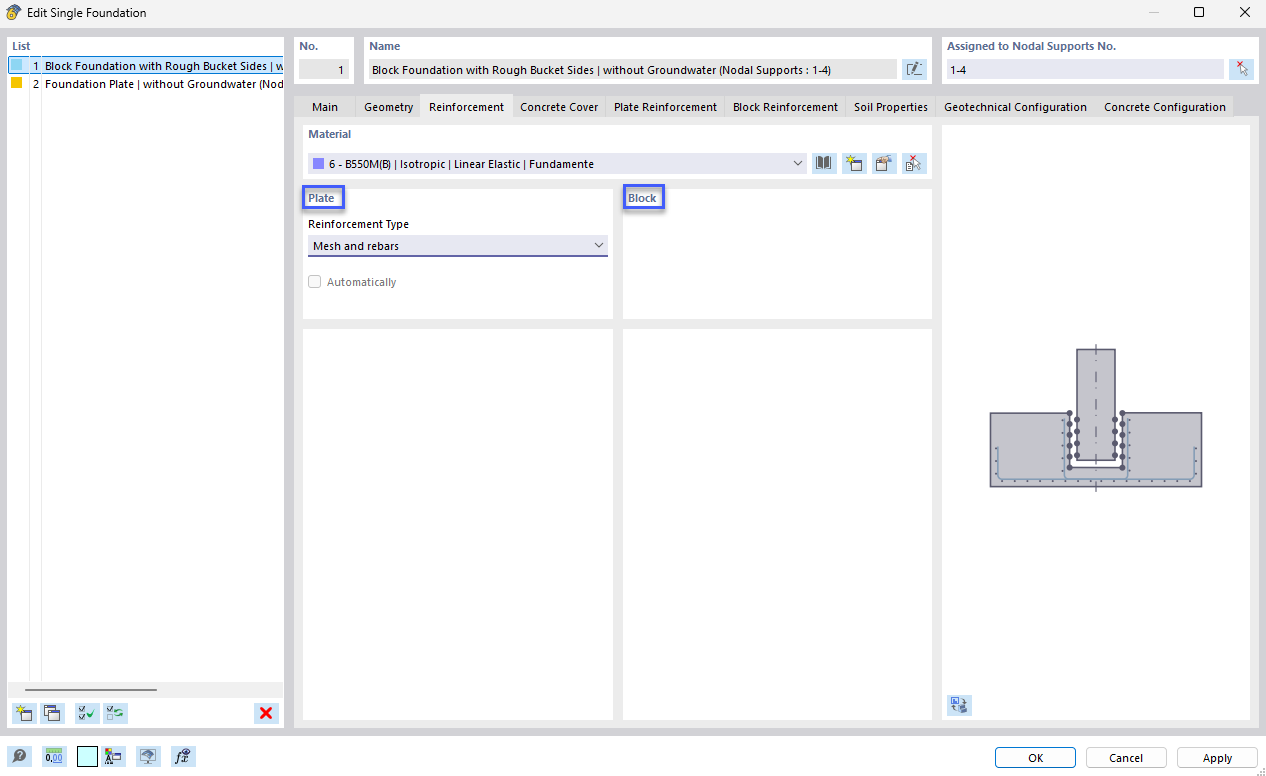The image size is (1266, 776).
Task: Click the blue color square of list item 1
Action: point(16,65)
